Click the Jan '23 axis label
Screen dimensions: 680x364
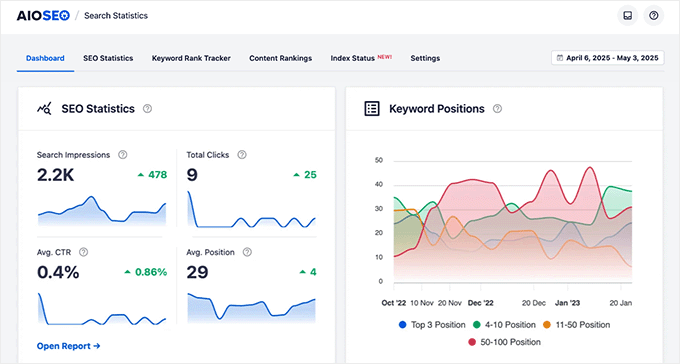[x=567, y=303]
